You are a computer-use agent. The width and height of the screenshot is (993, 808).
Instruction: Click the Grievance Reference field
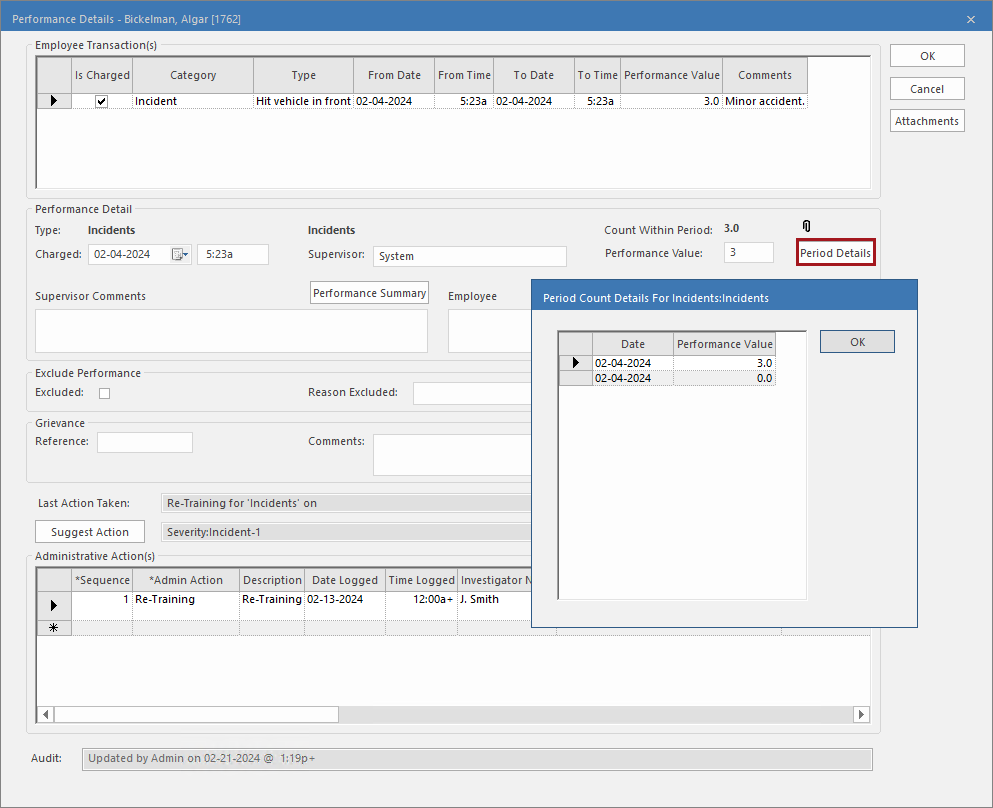144,442
